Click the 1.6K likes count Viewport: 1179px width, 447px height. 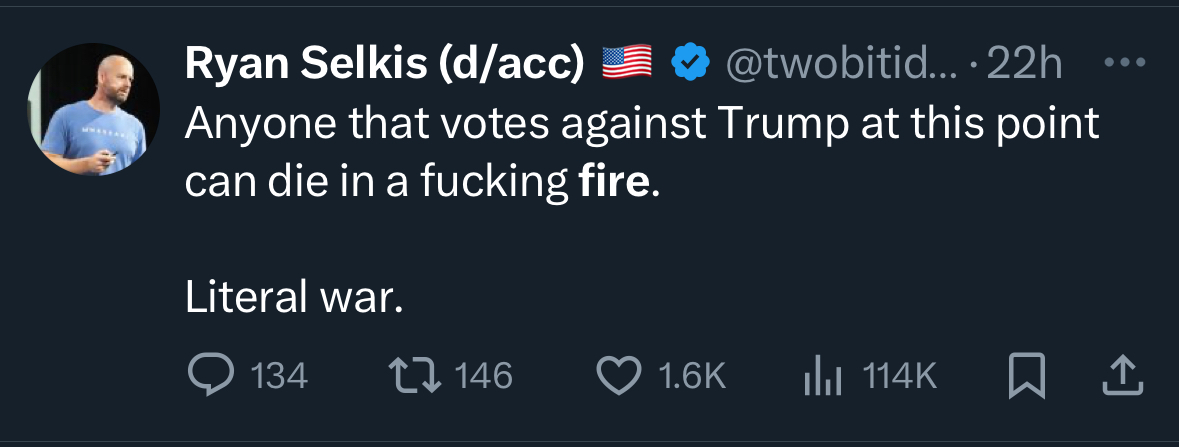click(x=691, y=376)
